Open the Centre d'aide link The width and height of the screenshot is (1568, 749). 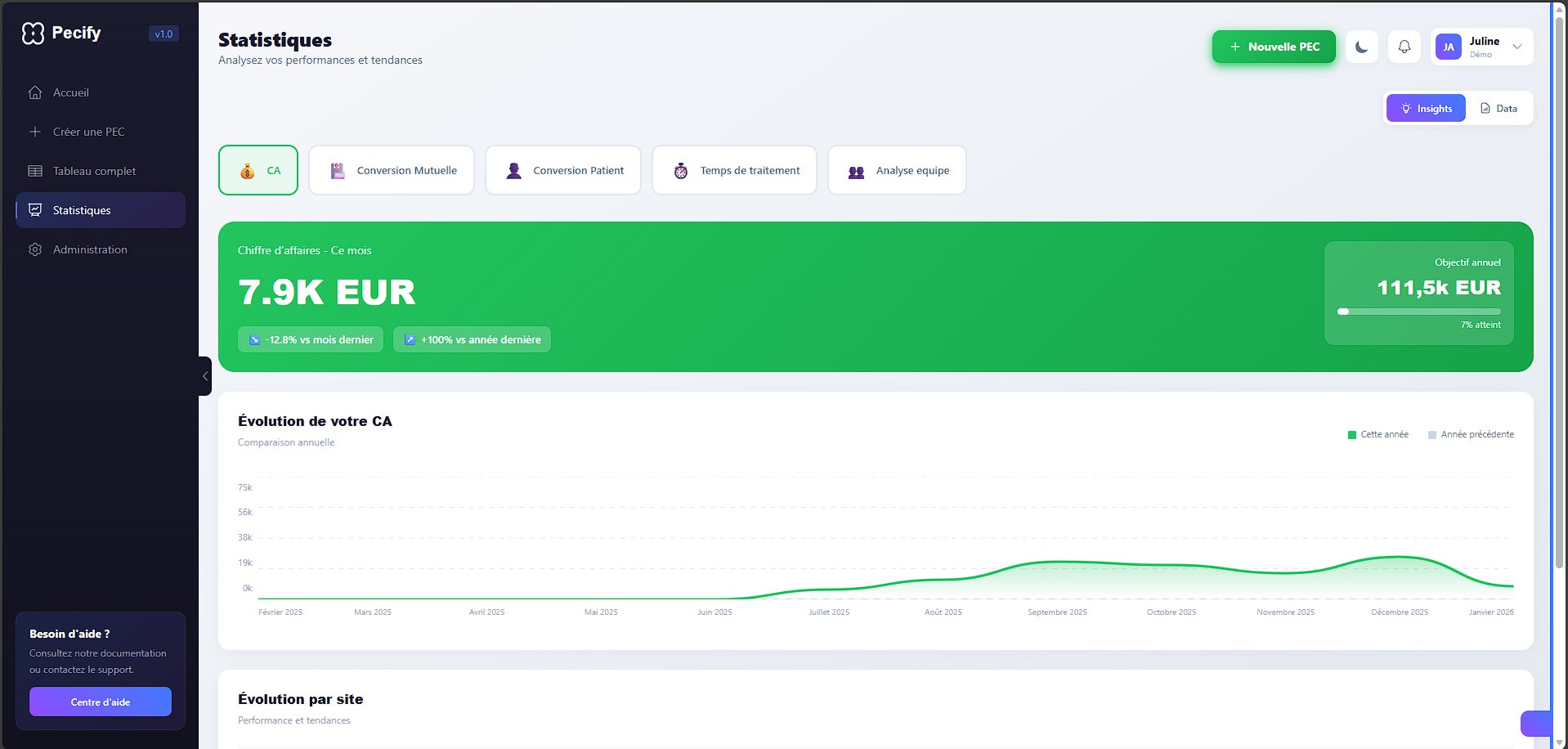100,702
